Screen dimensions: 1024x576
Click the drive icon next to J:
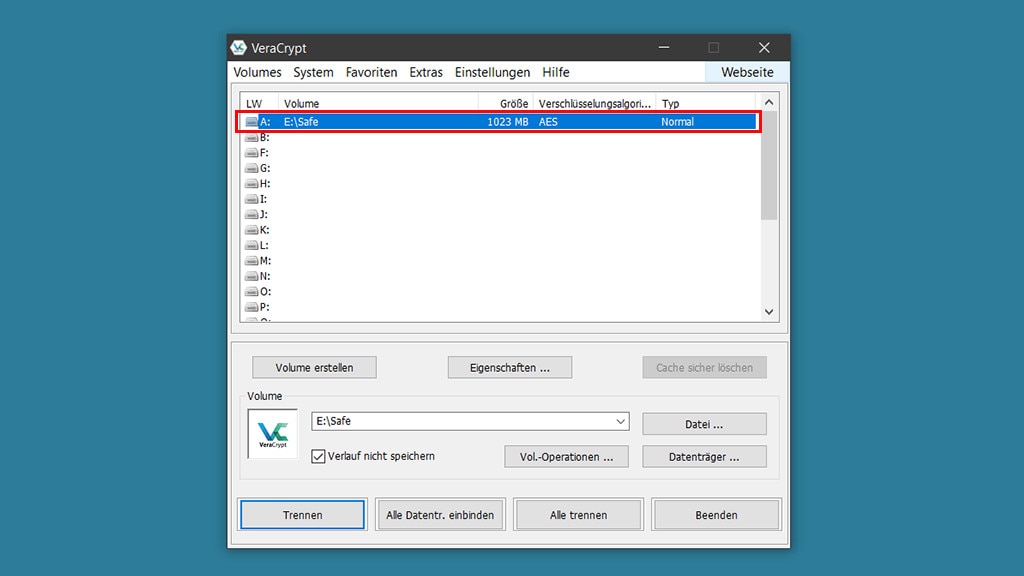tap(250, 213)
